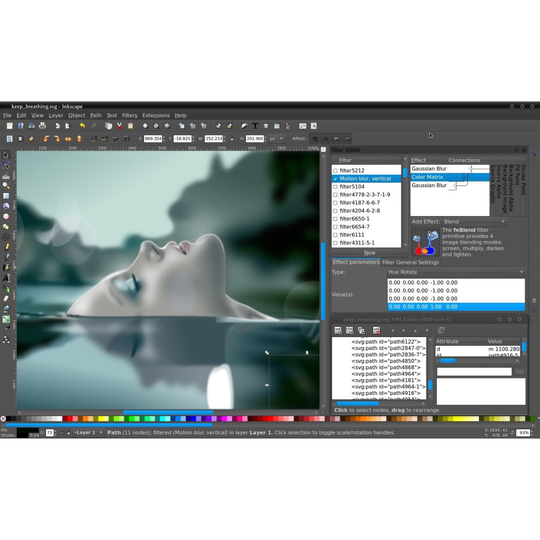Toggle the width/height lock icon

[232, 139]
